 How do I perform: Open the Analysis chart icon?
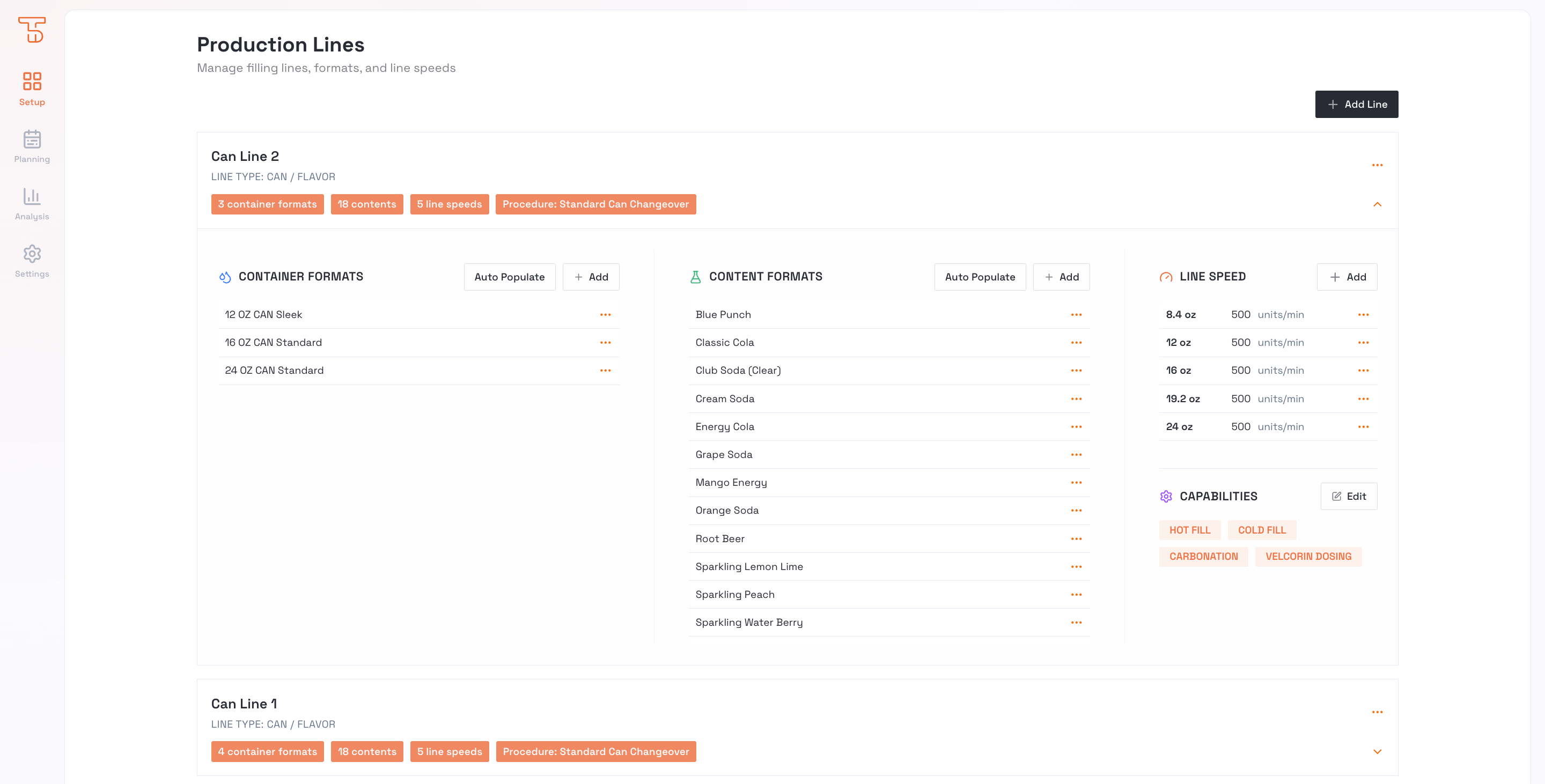[x=32, y=197]
